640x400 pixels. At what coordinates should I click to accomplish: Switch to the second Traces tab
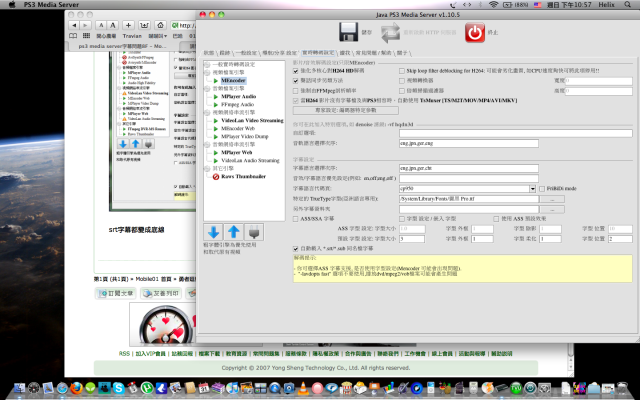[x=225, y=53]
